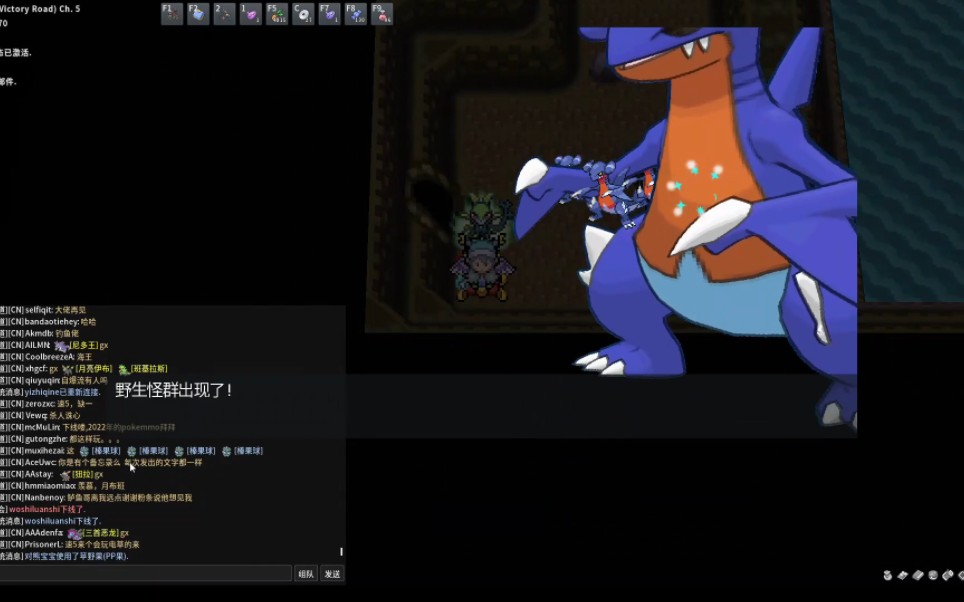The image size is (964, 602).
Task: Click the red woshiluanshi下线了 message
Action: point(47,509)
